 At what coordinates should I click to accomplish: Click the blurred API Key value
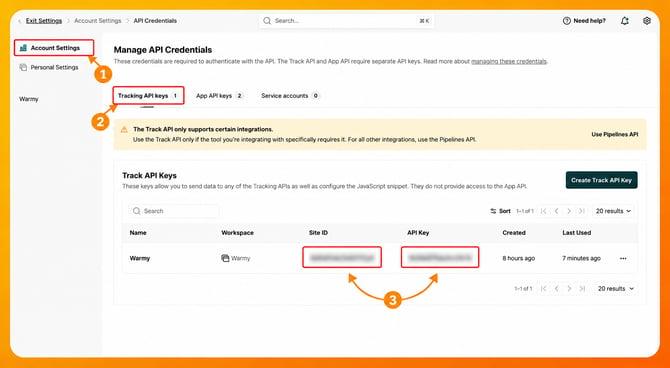(440, 257)
